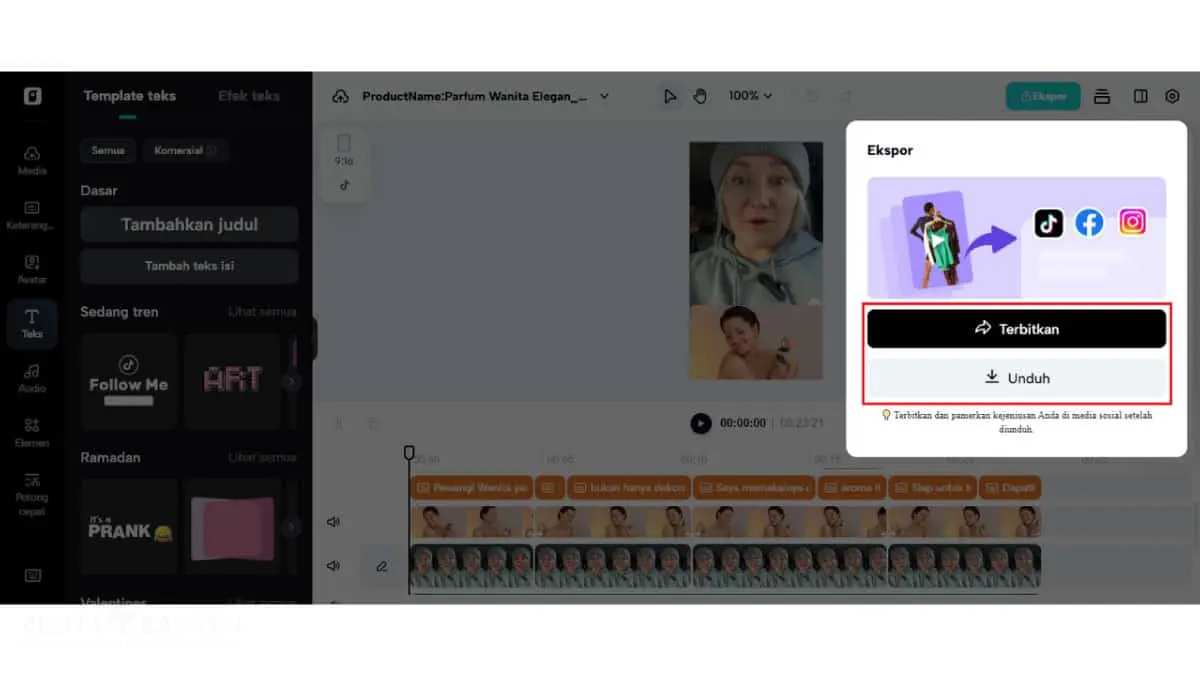Screen dimensions: 1200x675
Task: Show next Sedang tren templates arrow
Action: pyautogui.click(x=290, y=381)
